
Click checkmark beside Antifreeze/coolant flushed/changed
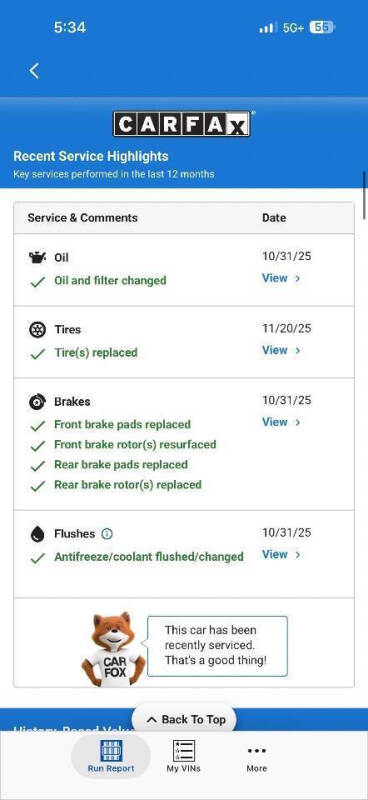coord(37,558)
